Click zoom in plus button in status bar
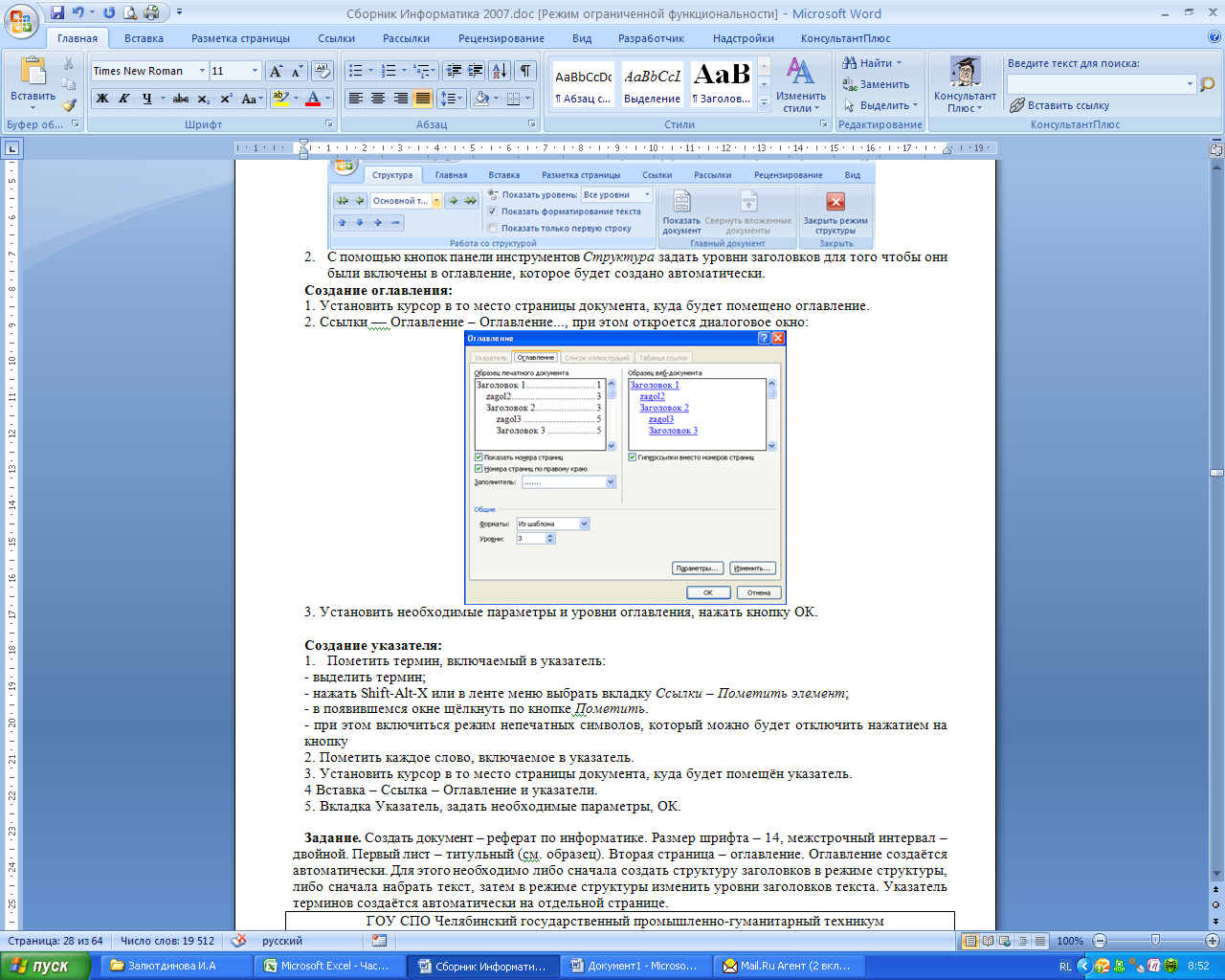 [x=1212, y=941]
